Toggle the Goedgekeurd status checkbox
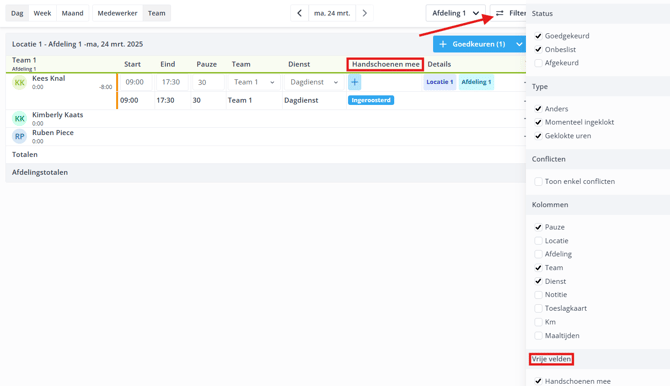The image size is (670, 386). point(538,36)
